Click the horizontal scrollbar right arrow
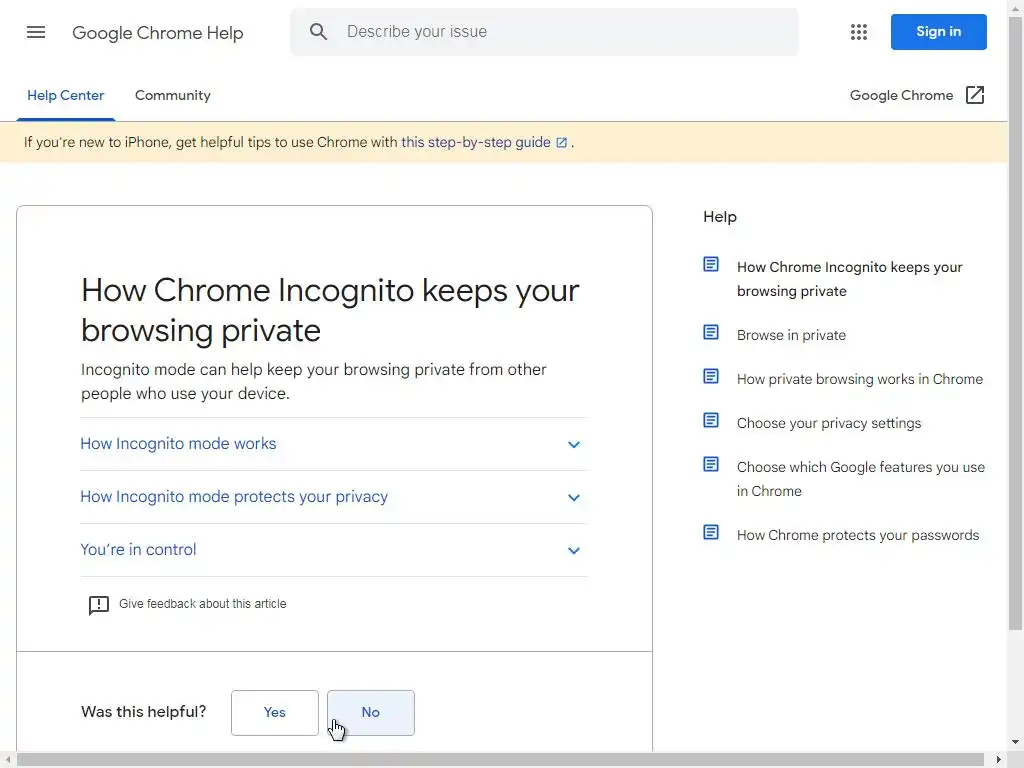Viewport: 1024px width, 768px height. coord(998,760)
